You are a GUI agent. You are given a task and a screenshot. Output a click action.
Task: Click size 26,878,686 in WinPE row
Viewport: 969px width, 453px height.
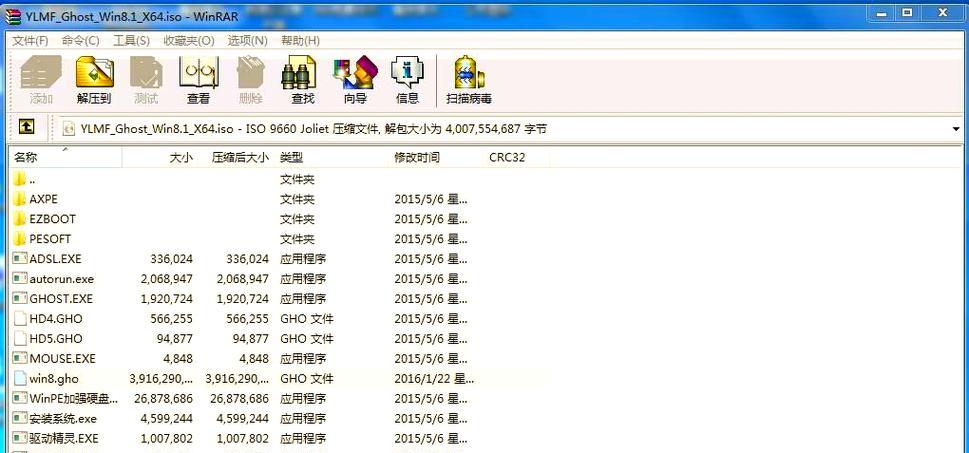pyautogui.click(x=164, y=399)
